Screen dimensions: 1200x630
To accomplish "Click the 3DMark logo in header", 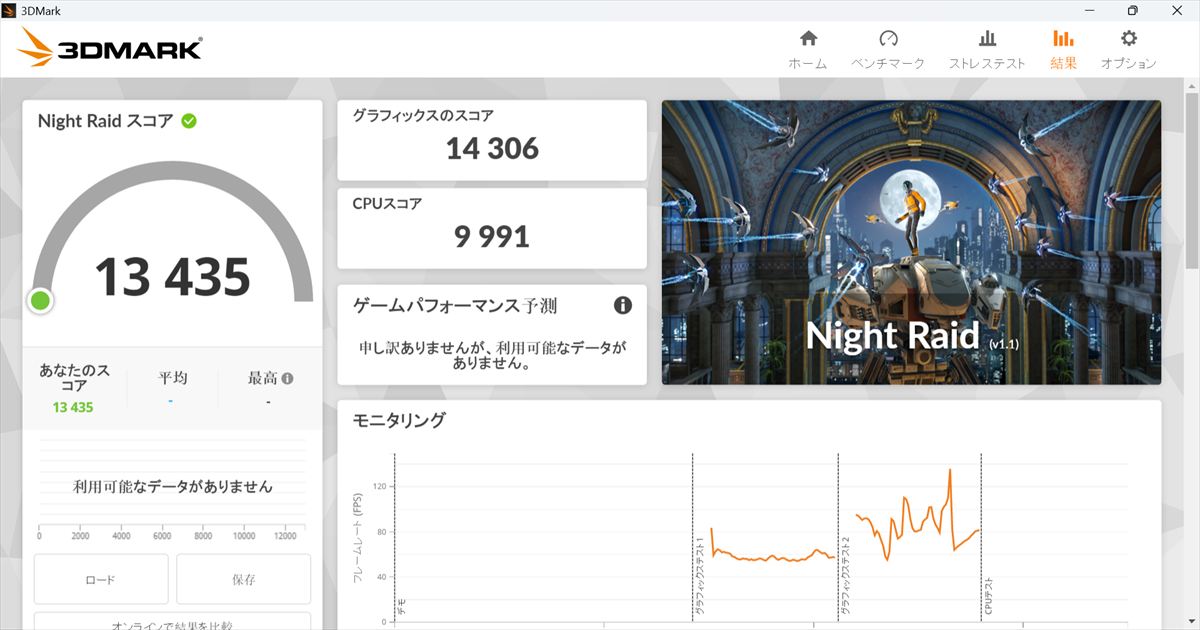I will coord(111,47).
